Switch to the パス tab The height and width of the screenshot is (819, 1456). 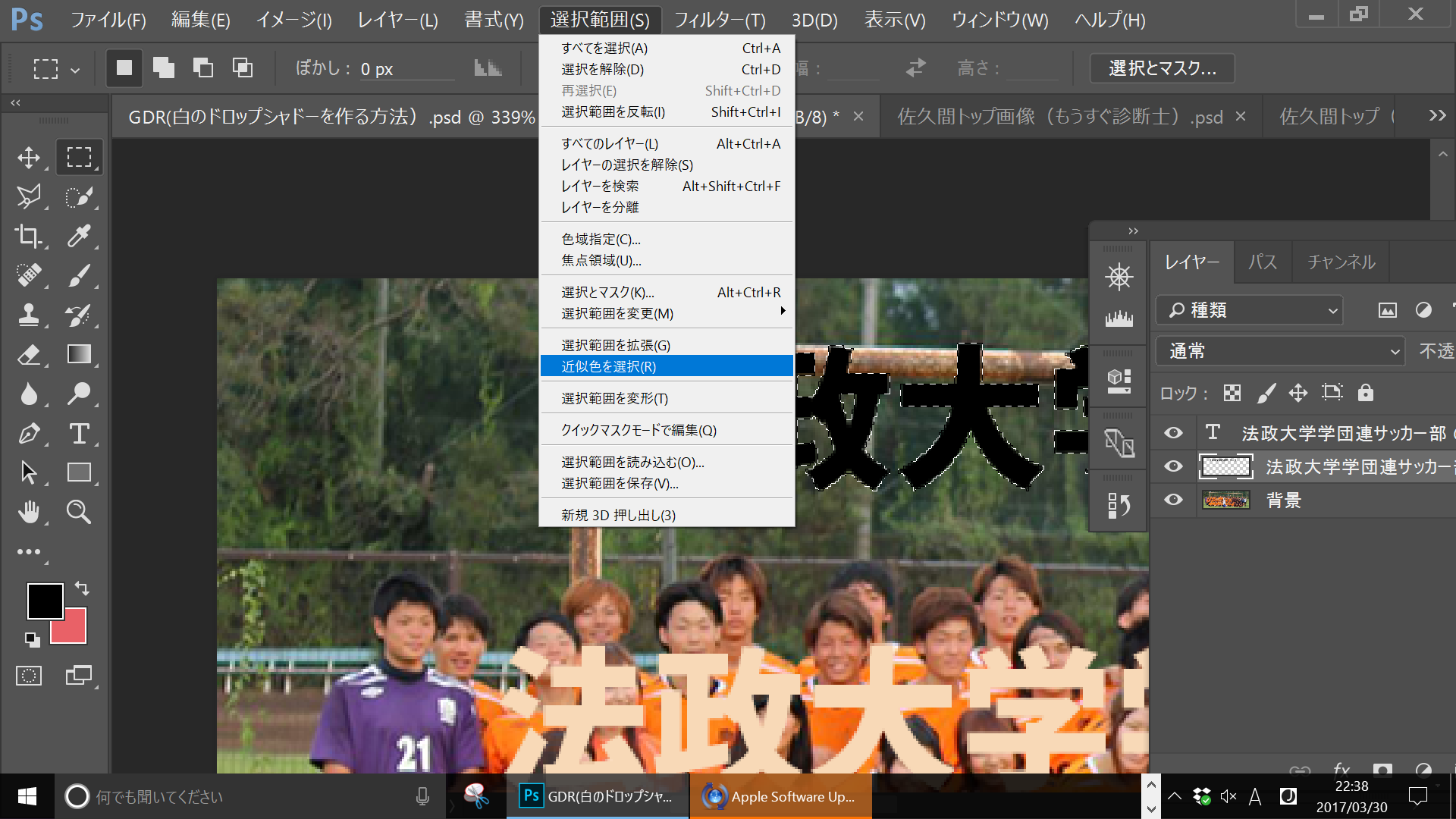(1263, 262)
